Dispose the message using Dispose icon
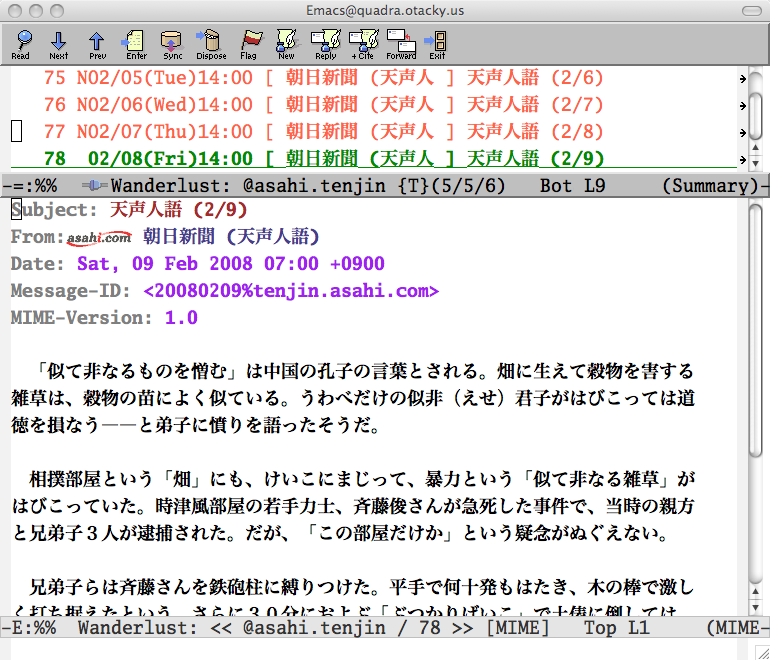 pyautogui.click(x=211, y=44)
